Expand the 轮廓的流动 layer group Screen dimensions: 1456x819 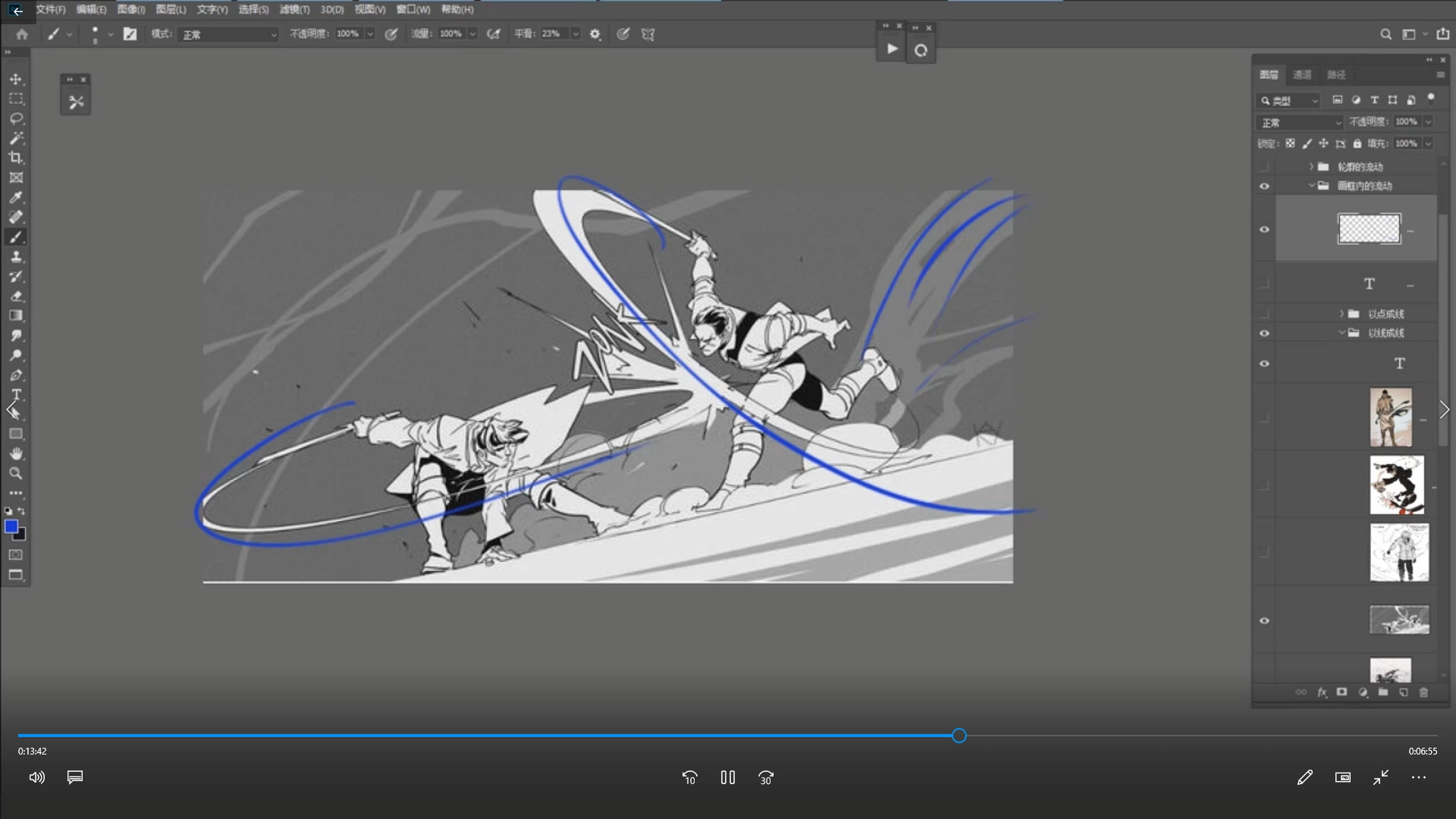tap(1311, 166)
